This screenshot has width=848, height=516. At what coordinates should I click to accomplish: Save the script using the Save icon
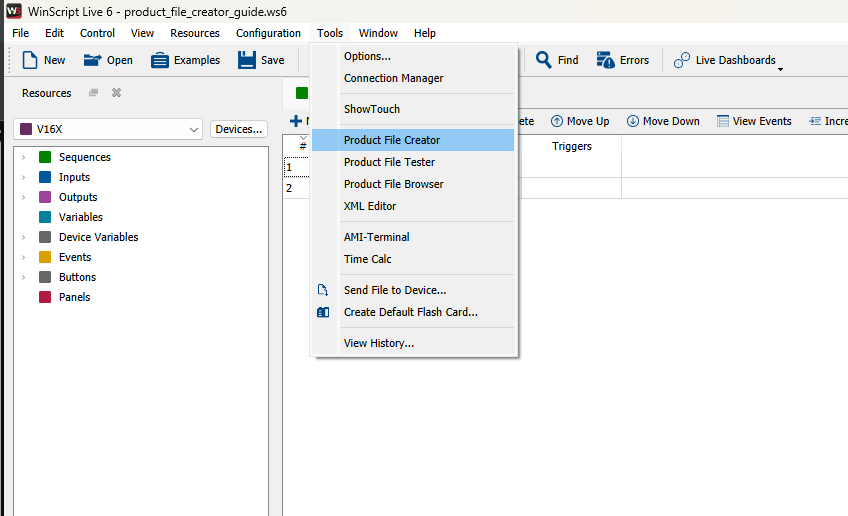(x=247, y=60)
